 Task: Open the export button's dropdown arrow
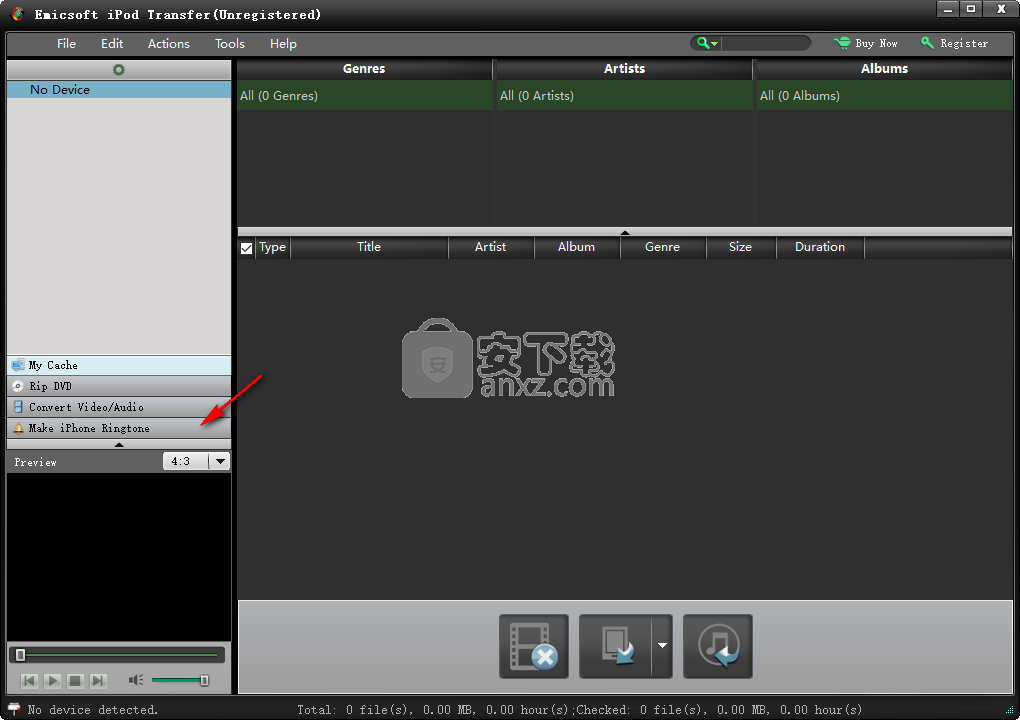[x=662, y=646]
